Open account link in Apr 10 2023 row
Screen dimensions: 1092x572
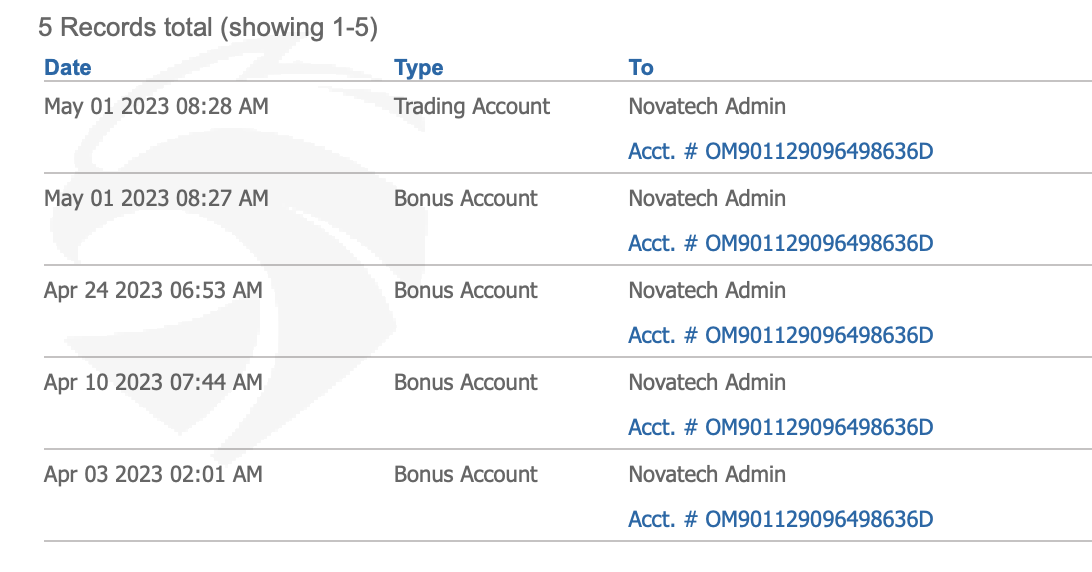pyautogui.click(x=781, y=427)
